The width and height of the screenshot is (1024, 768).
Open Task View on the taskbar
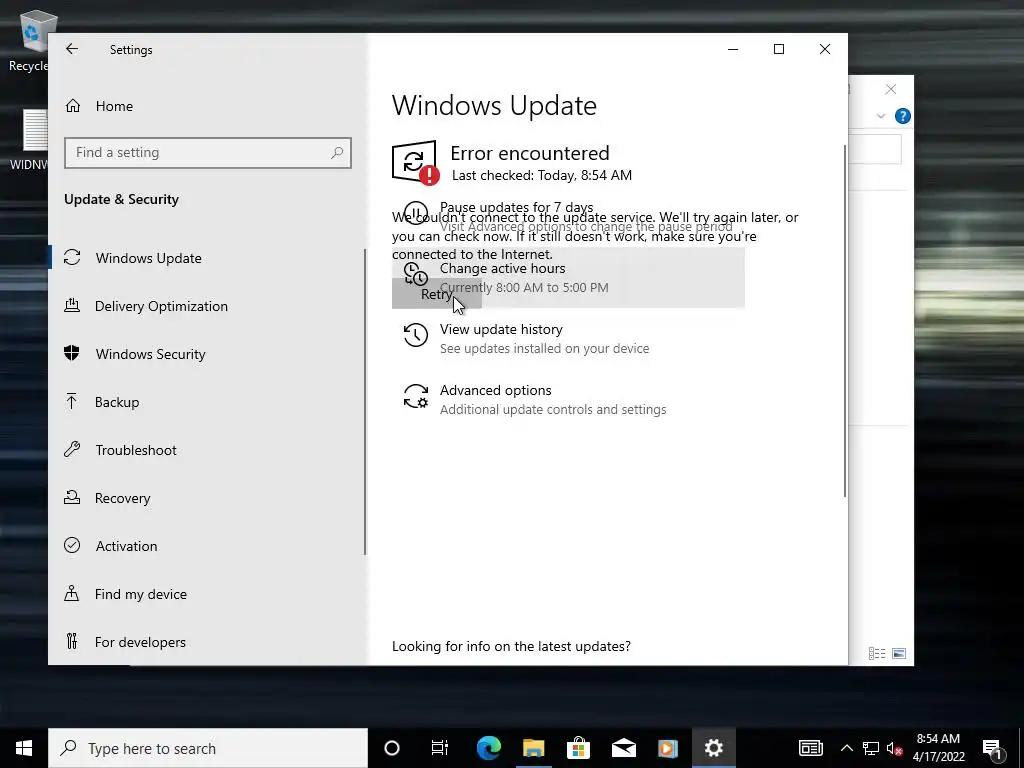[x=440, y=748]
